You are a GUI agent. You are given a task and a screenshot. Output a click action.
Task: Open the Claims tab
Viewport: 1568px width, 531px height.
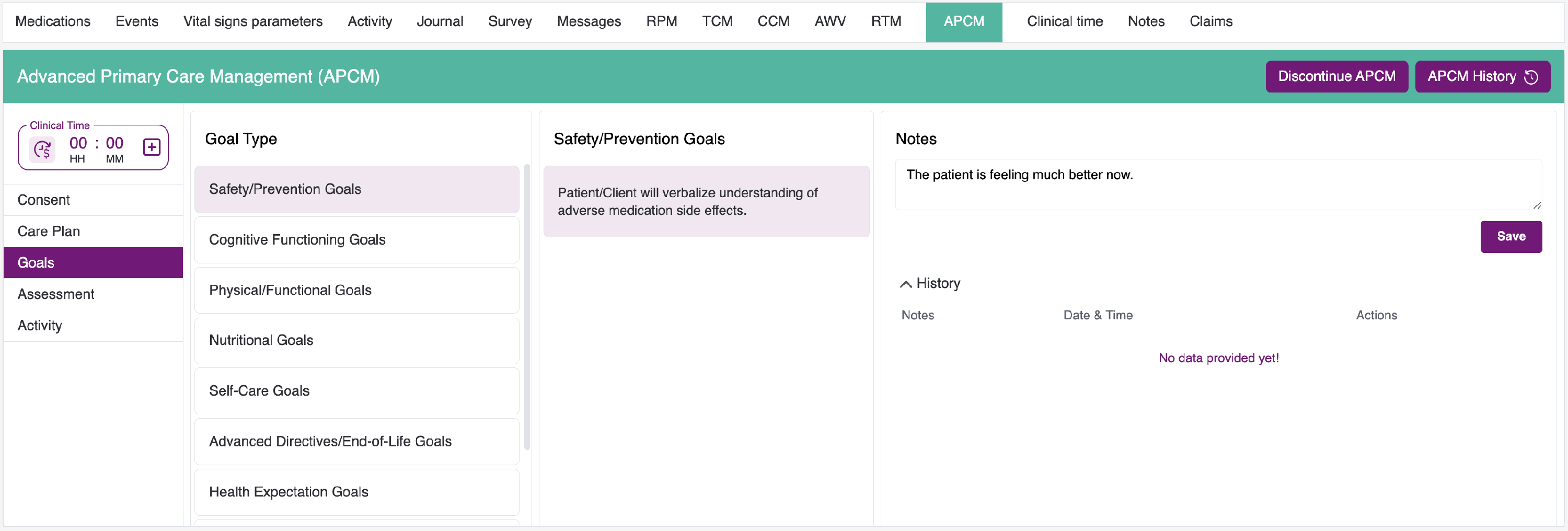pos(1210,22)
